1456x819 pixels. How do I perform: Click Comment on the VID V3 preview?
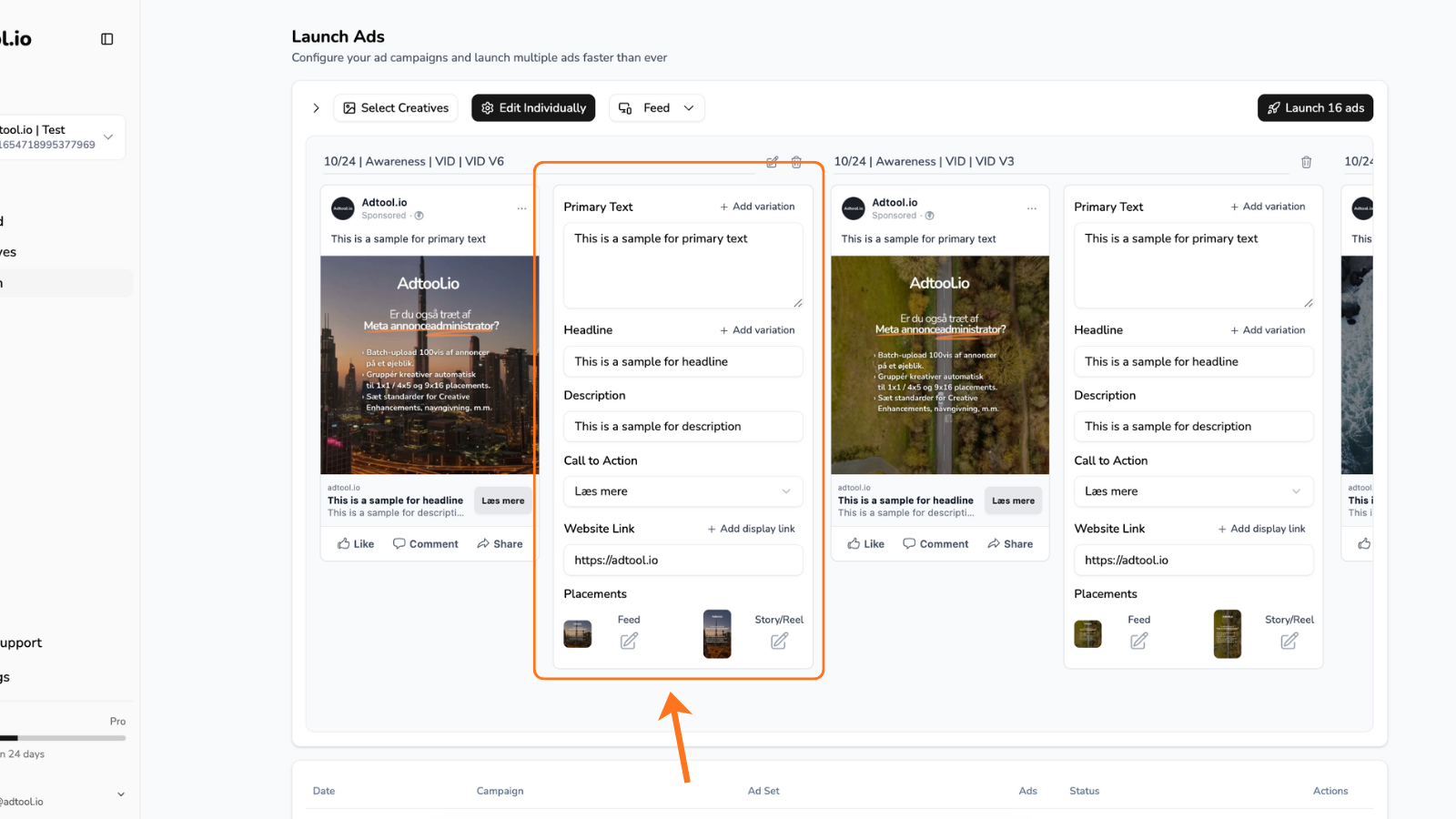pyautogui.click(x=935, y=544)
